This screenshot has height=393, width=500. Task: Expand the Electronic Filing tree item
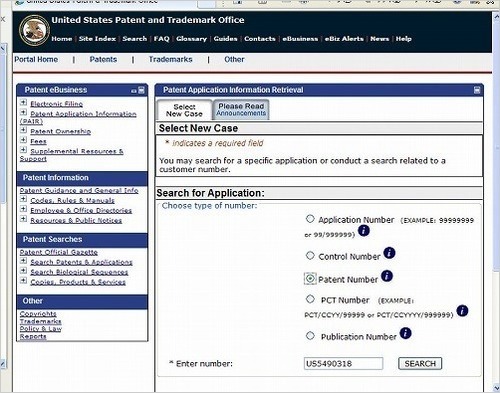pos(23,103)
